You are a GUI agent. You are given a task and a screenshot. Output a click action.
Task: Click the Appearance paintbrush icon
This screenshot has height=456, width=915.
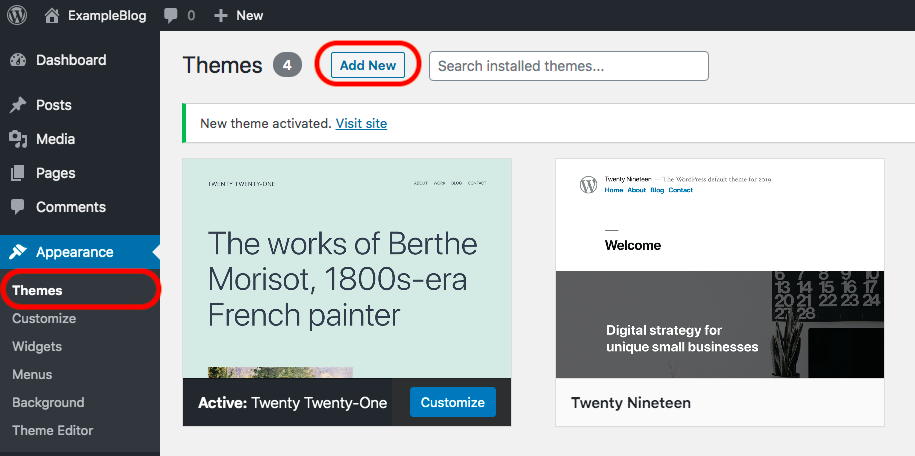pos(18,252)
